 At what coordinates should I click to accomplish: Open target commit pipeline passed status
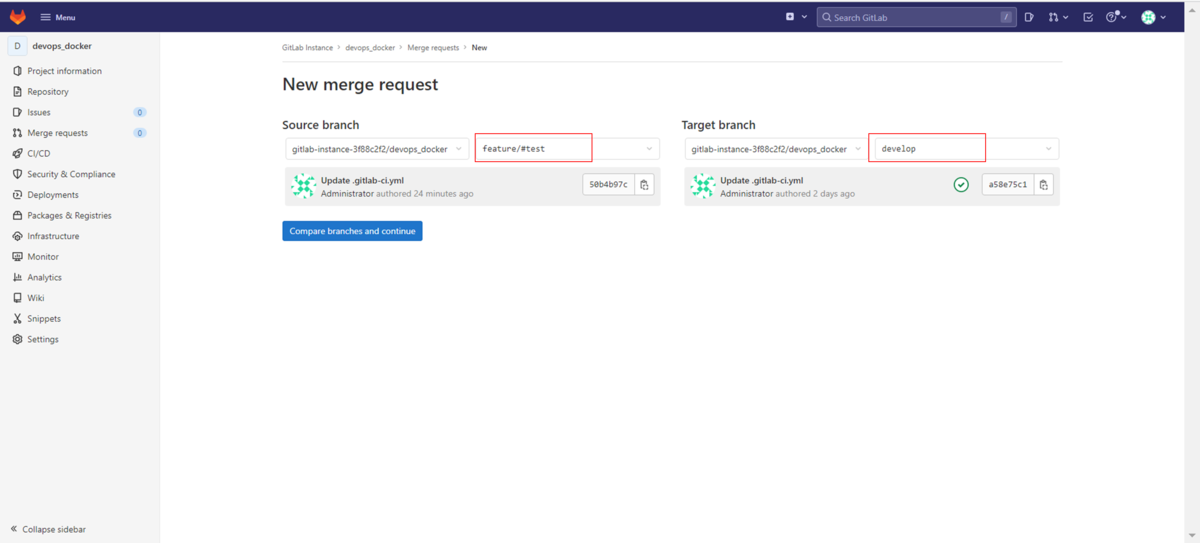tap(961, 185)
